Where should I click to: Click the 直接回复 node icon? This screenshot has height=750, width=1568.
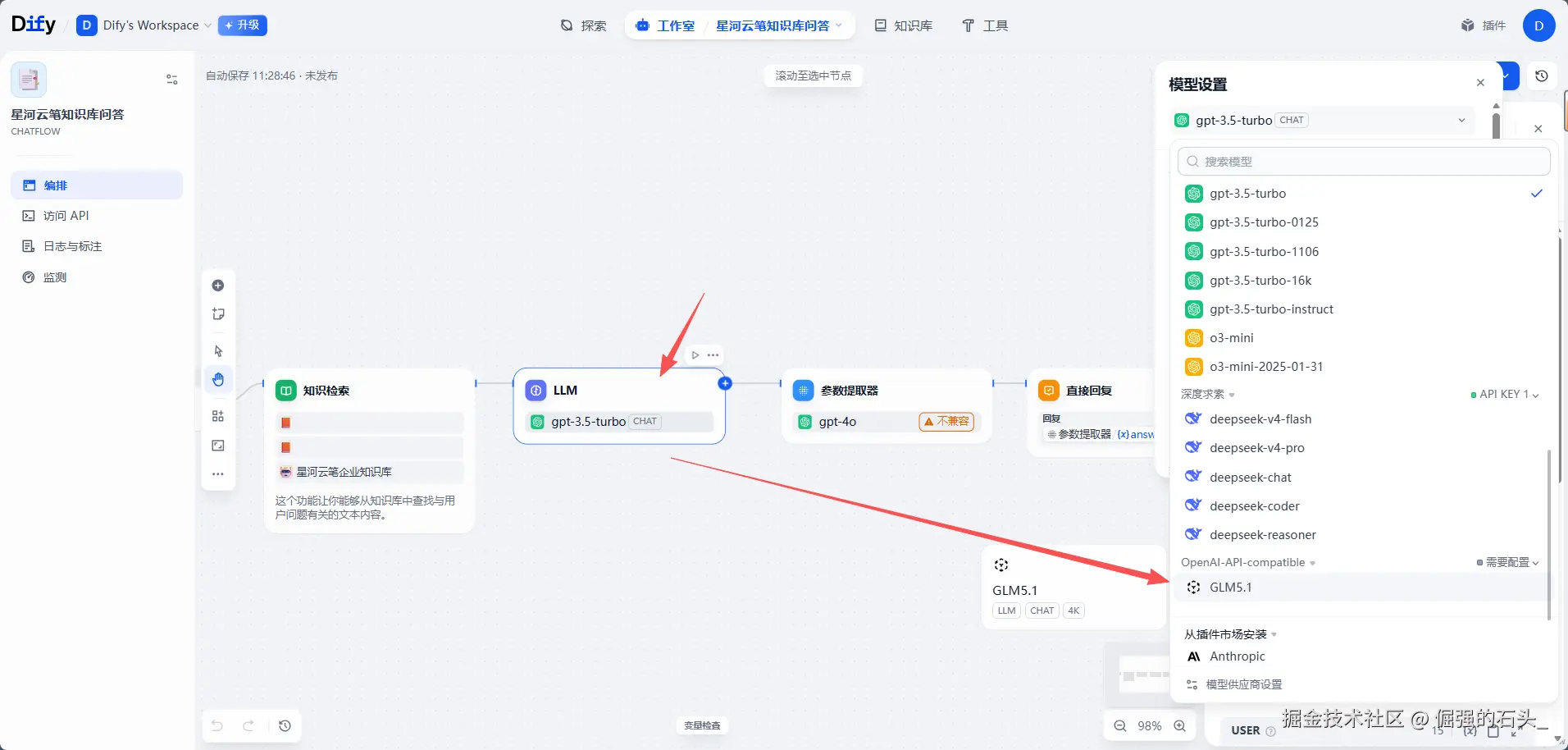point(1049,391)
